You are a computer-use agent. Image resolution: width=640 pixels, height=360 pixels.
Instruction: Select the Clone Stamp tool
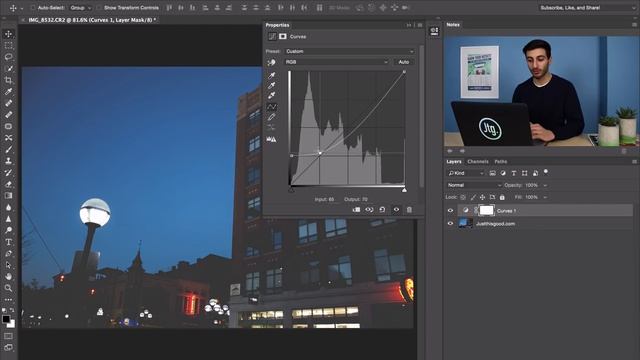pos(8,161)
